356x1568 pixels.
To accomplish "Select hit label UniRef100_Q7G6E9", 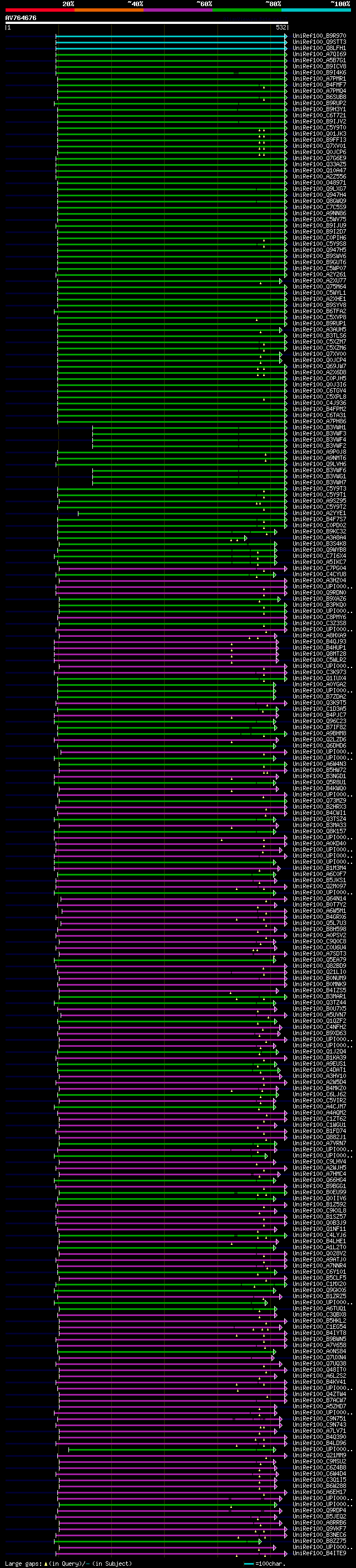I will 319,159.
